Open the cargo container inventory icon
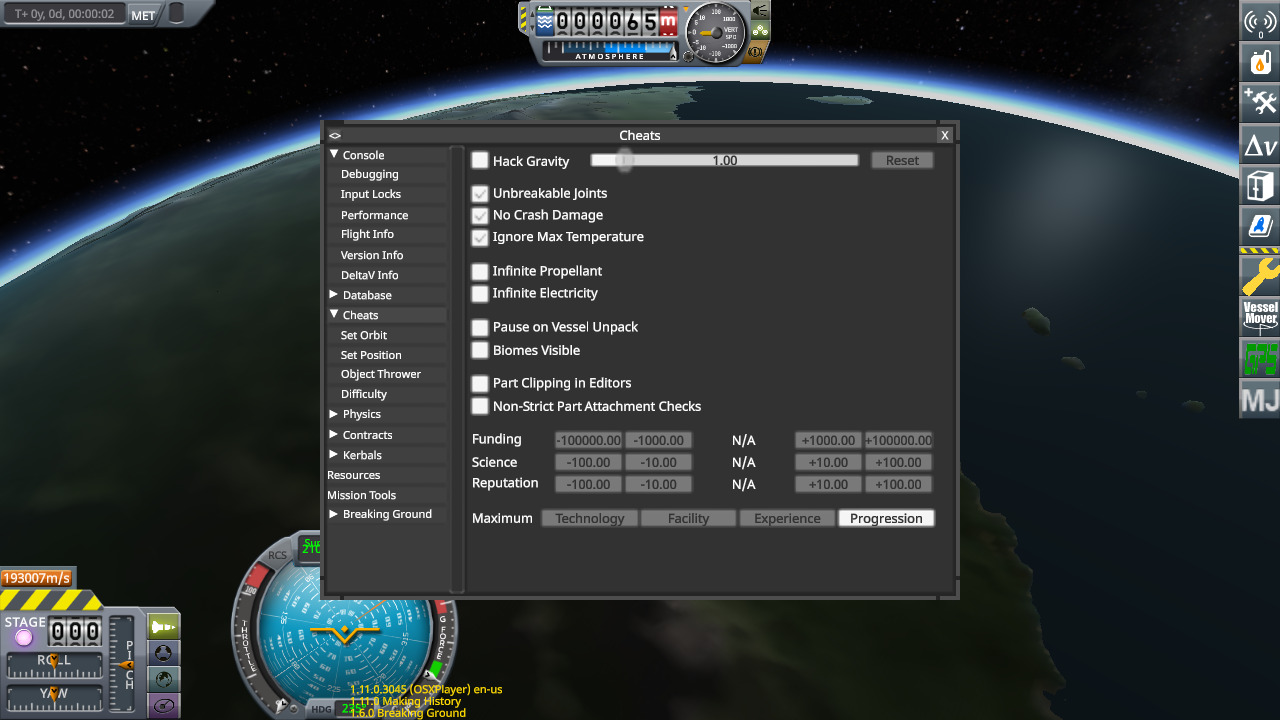Screen dimensions: 1280x720 pyautogui.click(x=1260, y=185)
